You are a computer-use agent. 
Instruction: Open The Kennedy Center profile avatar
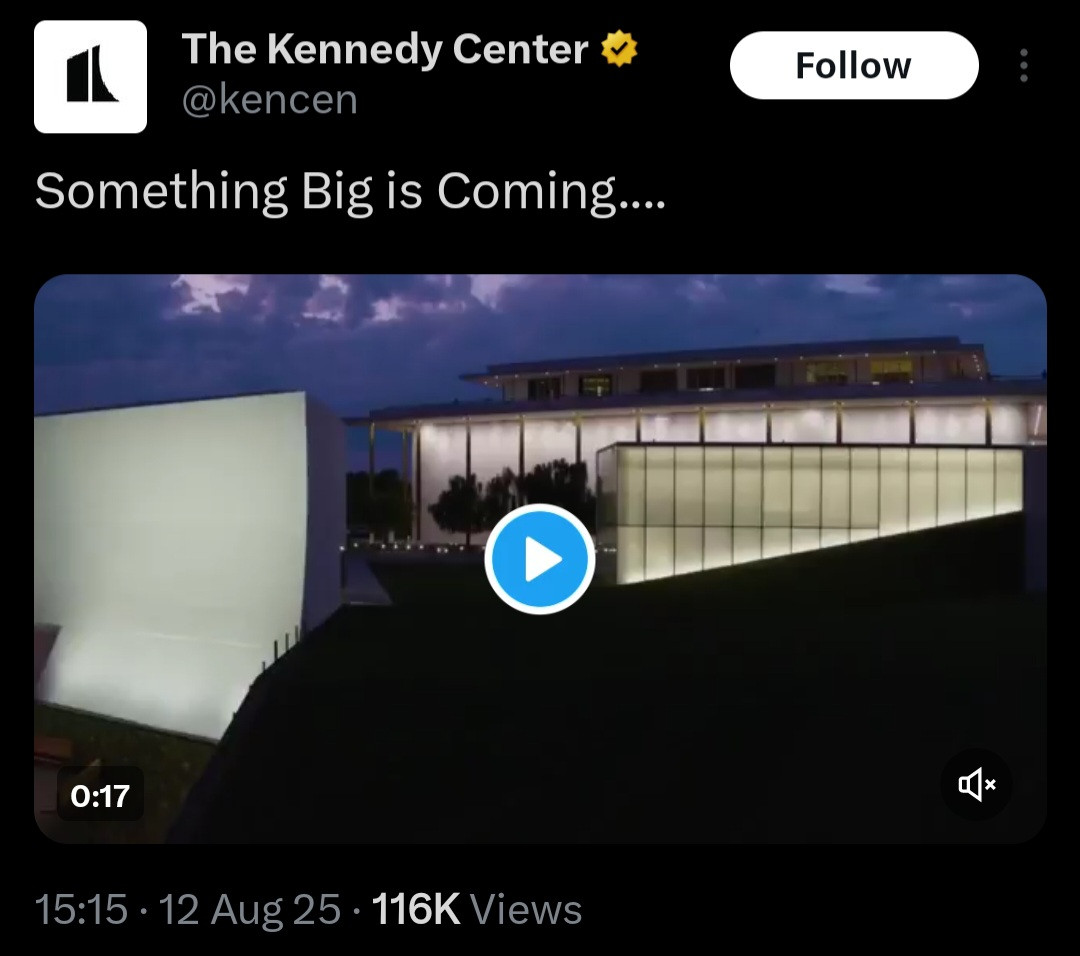[90, 76]
